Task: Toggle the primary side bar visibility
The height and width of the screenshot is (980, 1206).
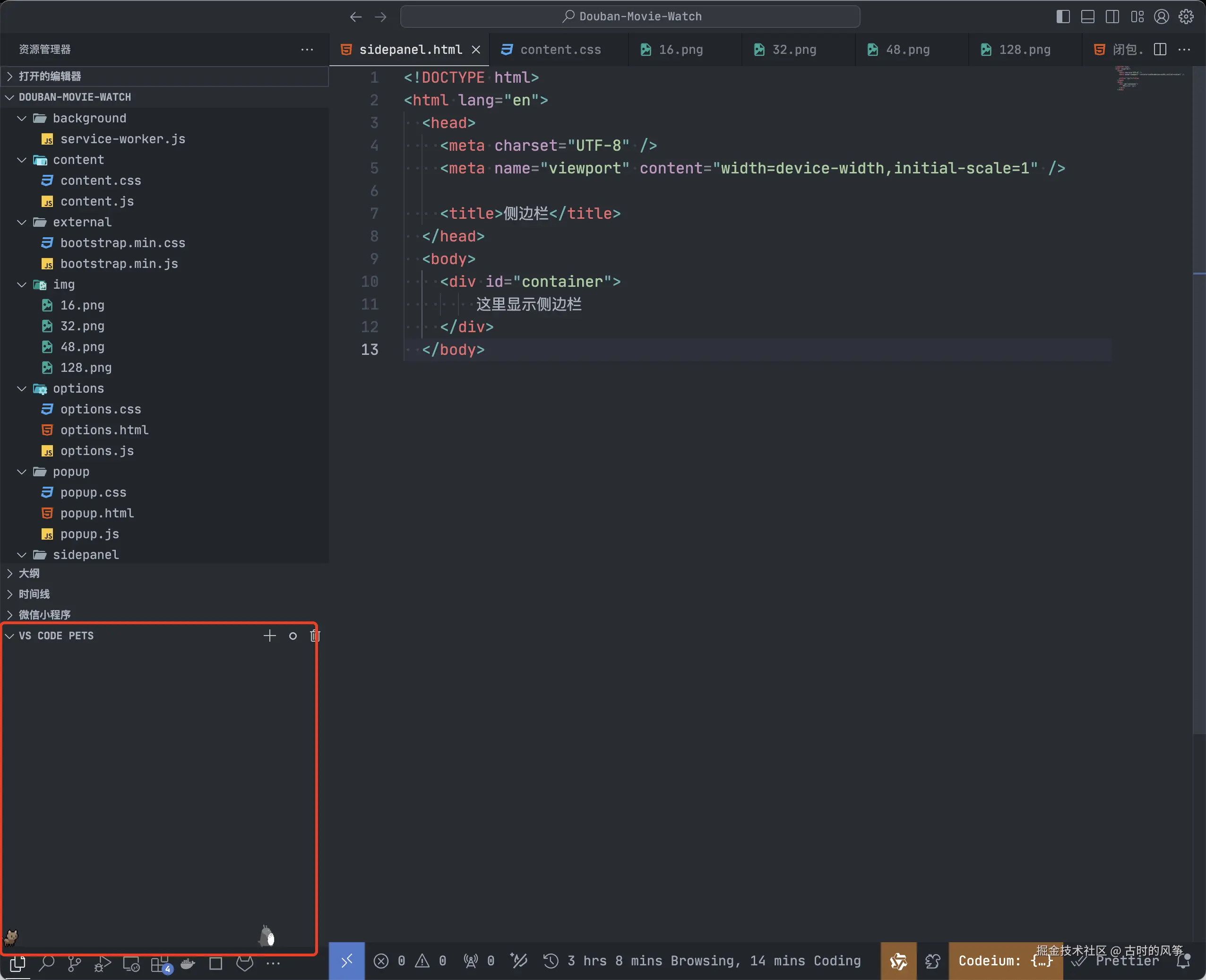Action: (1063, 17)
